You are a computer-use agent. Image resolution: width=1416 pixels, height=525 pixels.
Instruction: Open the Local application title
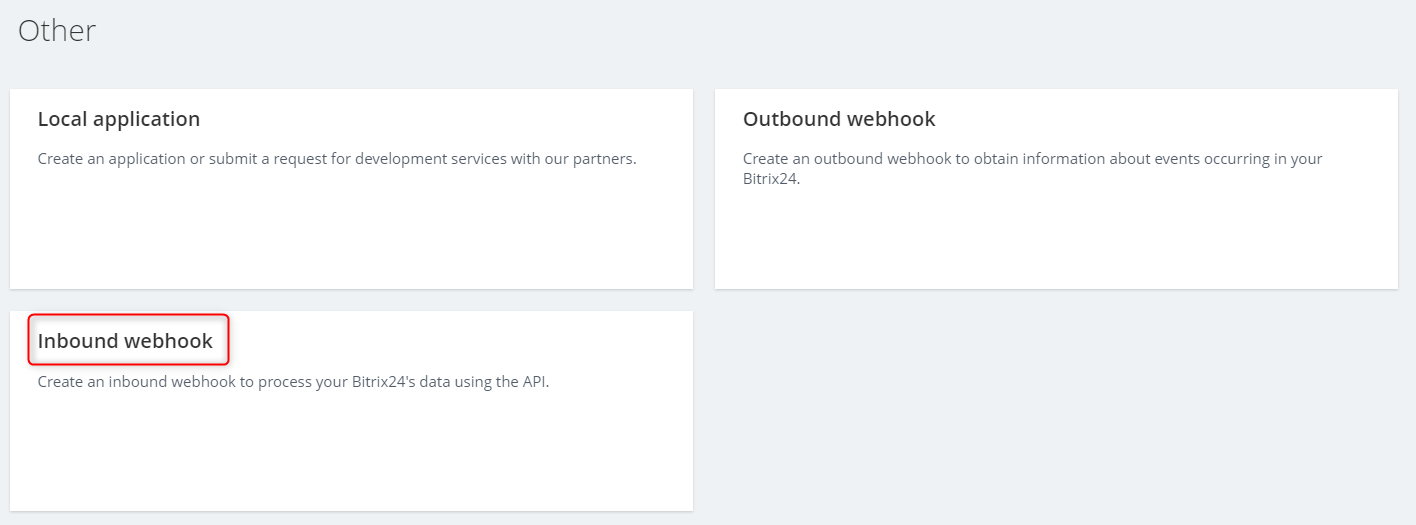[x=119, y=119]
